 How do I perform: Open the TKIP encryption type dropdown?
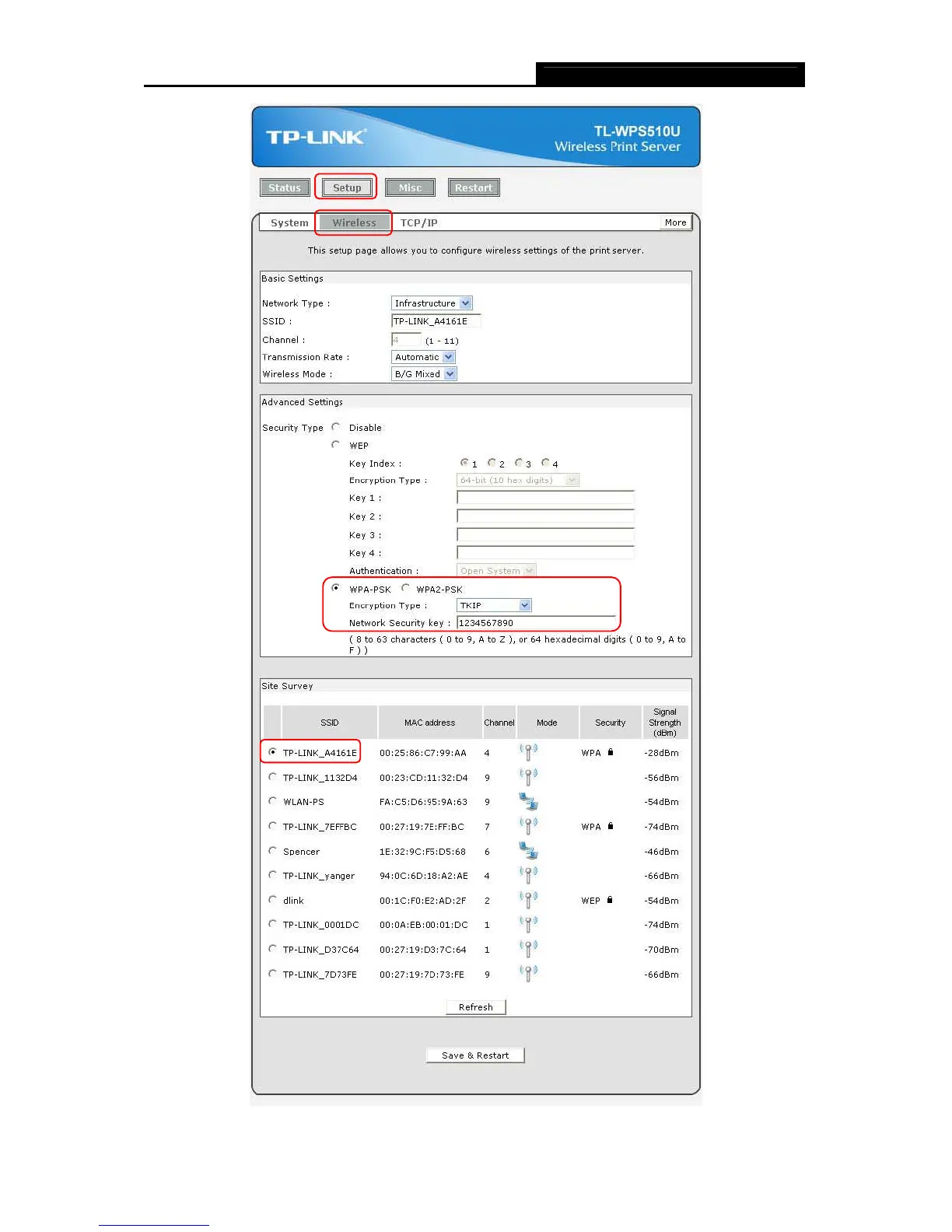point(494,605)
